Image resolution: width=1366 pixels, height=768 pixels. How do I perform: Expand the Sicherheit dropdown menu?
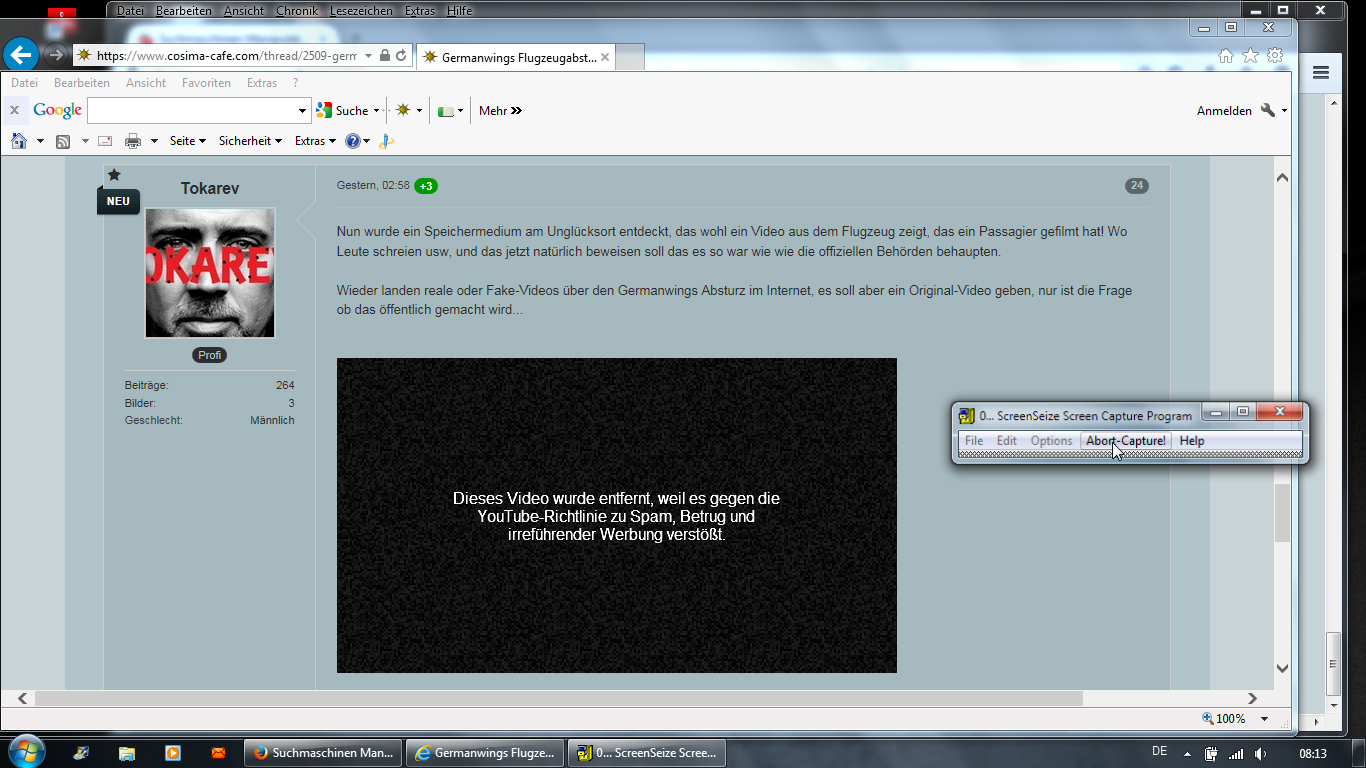250,141
